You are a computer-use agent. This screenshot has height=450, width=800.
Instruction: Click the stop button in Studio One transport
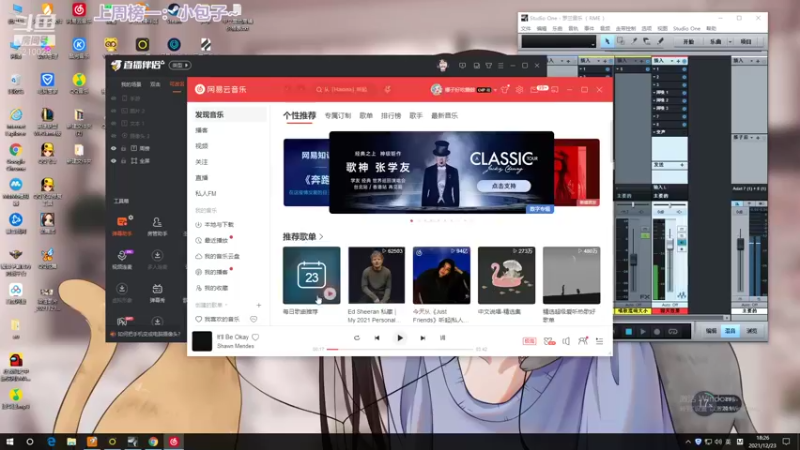click(629, 332)
